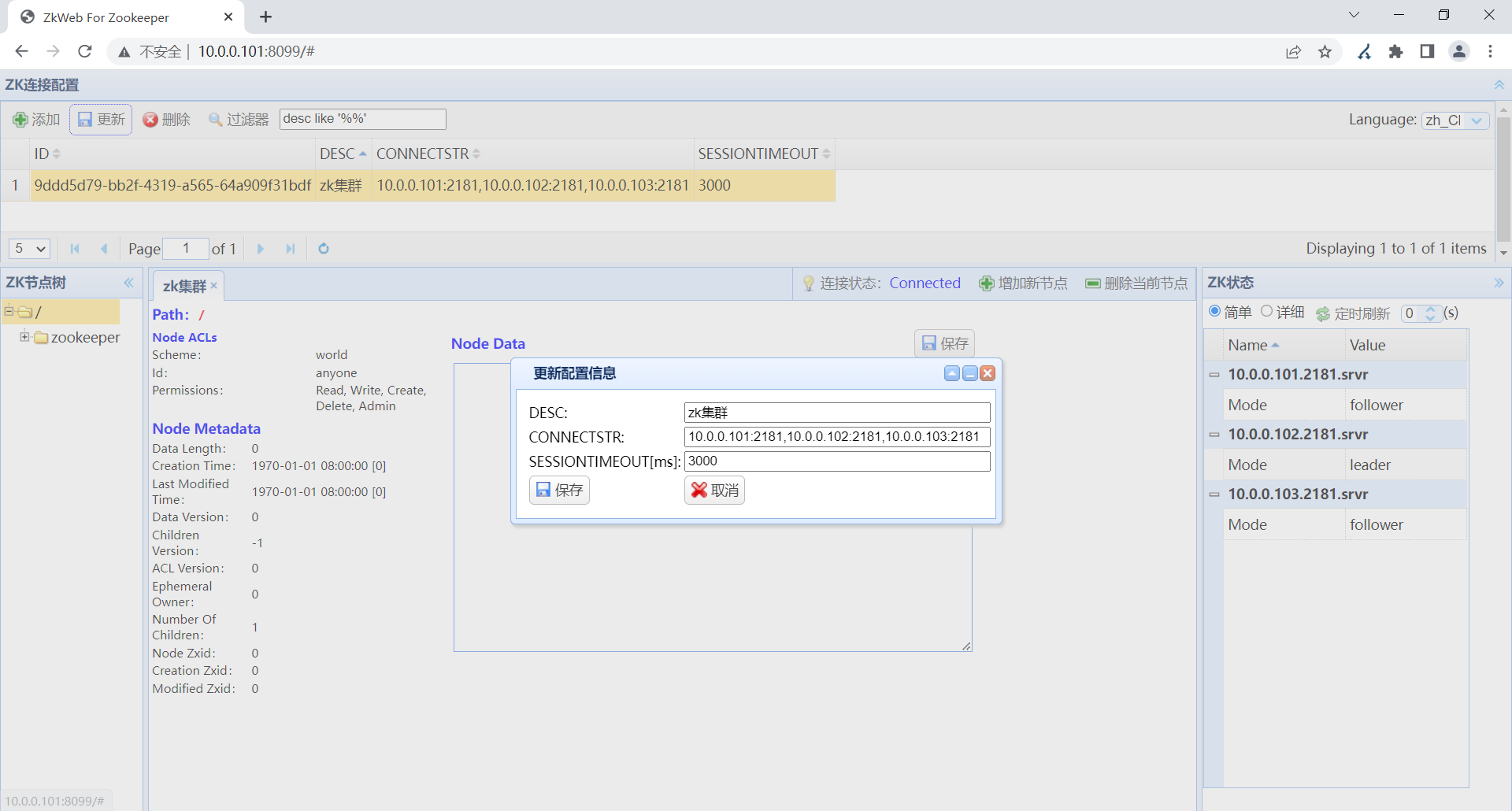Open a new browser tab
The height and width of the screenshot is (811, 1512).
click(x=266, y=17)
